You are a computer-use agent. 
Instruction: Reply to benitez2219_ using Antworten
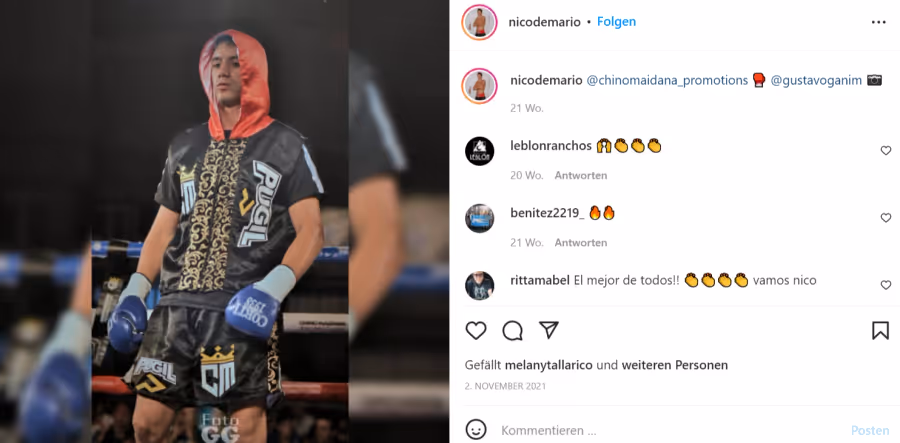pos(580,243)
